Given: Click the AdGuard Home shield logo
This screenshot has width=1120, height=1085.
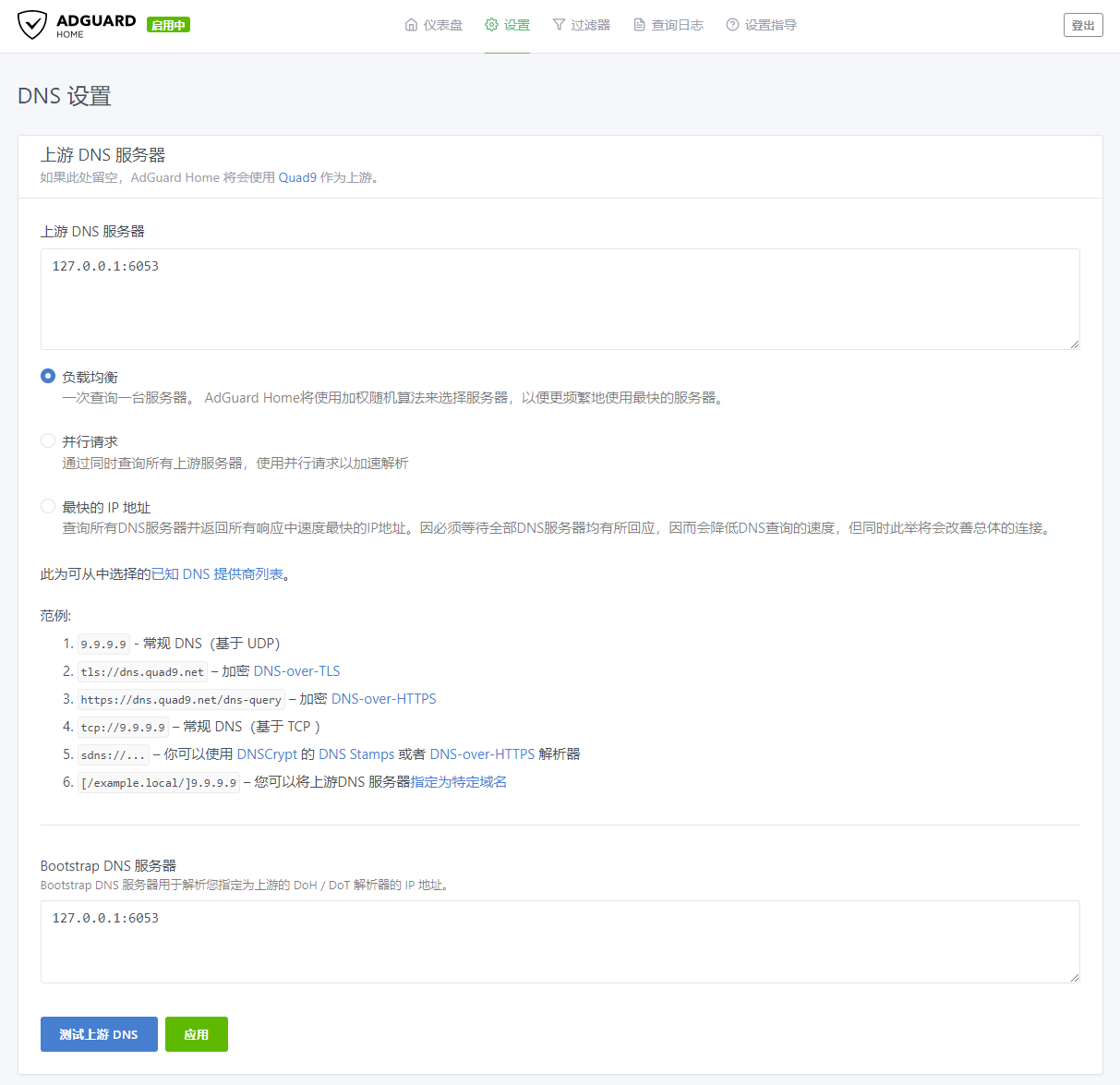Looking at the screenshot, I should click(32, 25).
